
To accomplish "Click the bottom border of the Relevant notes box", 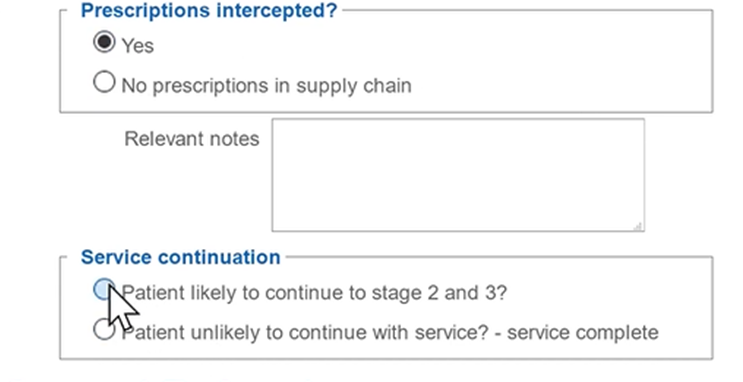I will (458, 231).
